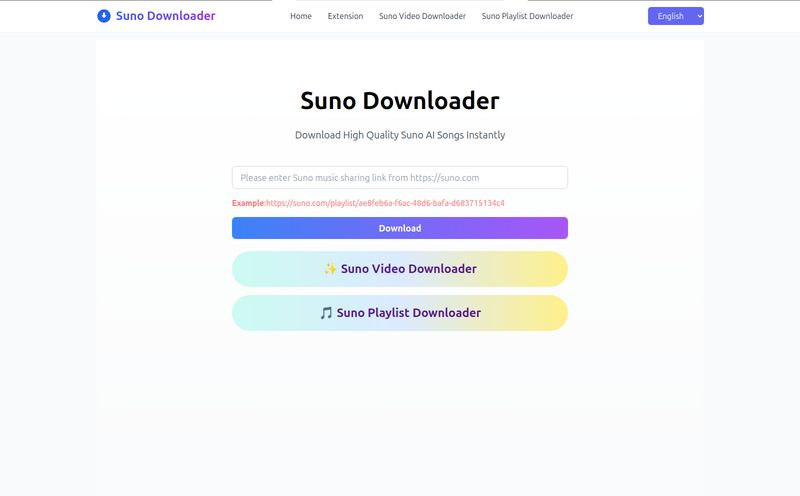Open the large Suno Playlist Downloader button
Viewport: 800px width, 496px height.
point(399,313)
